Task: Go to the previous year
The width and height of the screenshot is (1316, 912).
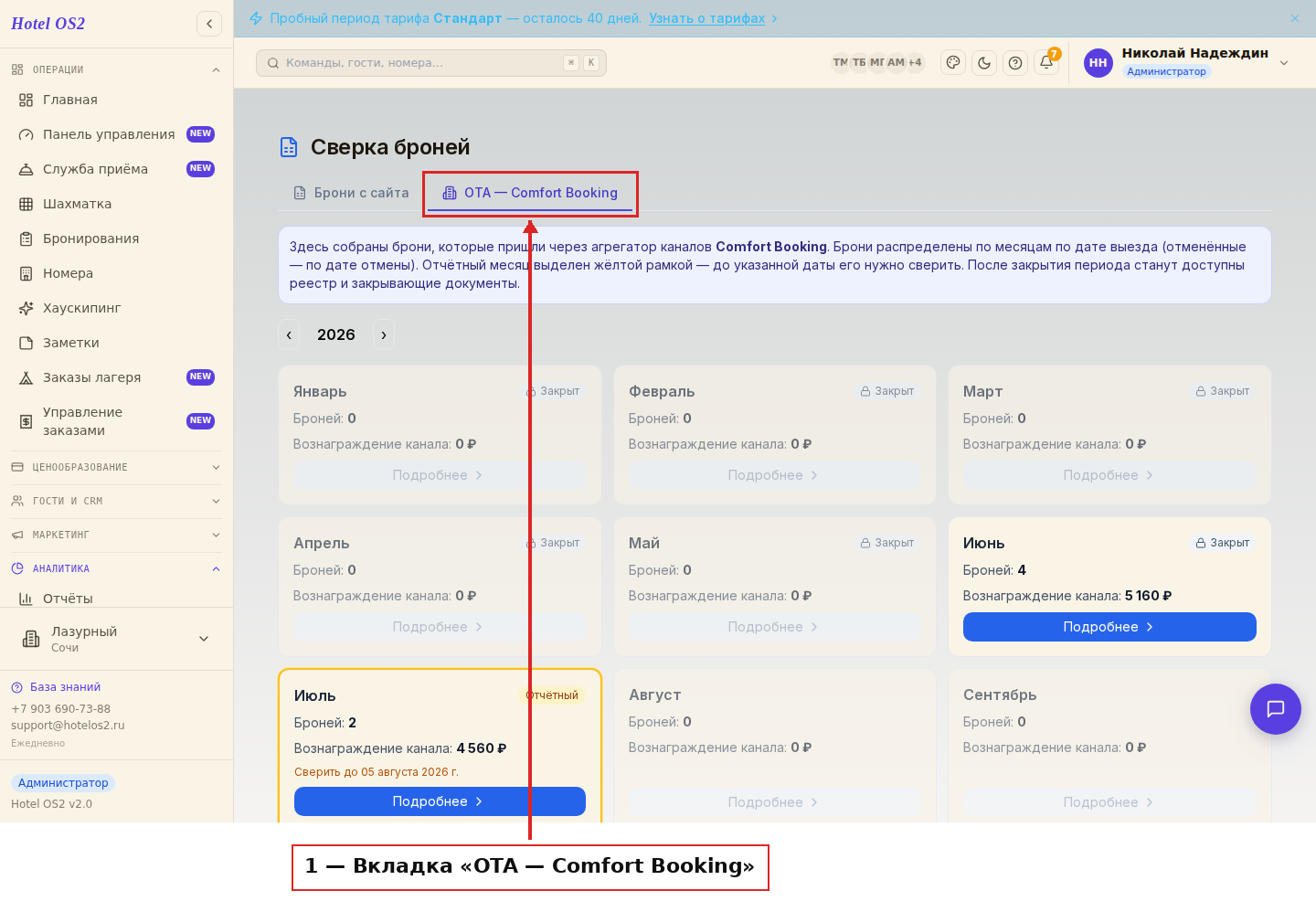Action: click(289, 335)
